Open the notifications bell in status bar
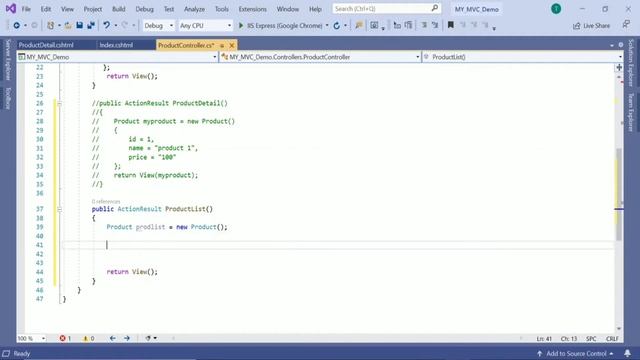 [627, 353]
